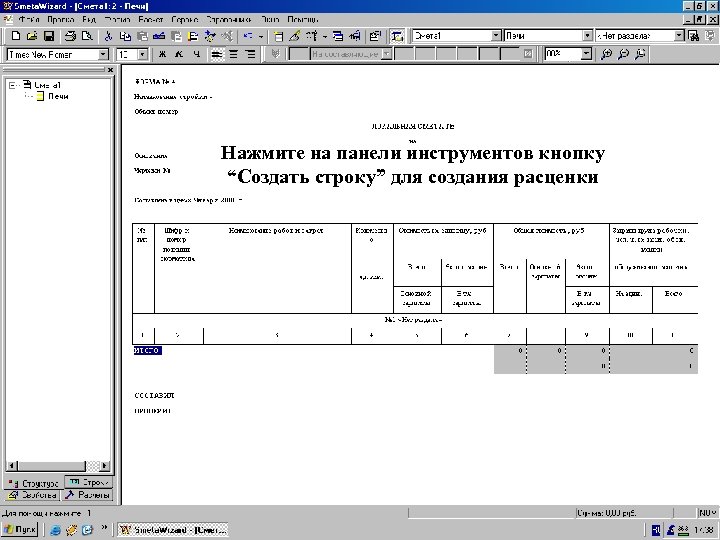Open the Расчет menu
This screenshot has width=720, height=540.
(x=151, y=20)
